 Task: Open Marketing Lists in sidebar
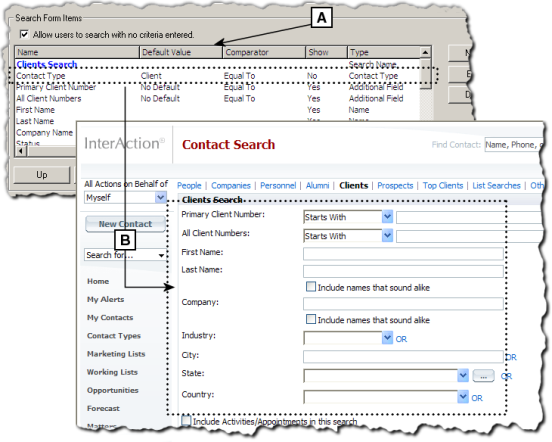pyautogui.click(x=116, y=354)
